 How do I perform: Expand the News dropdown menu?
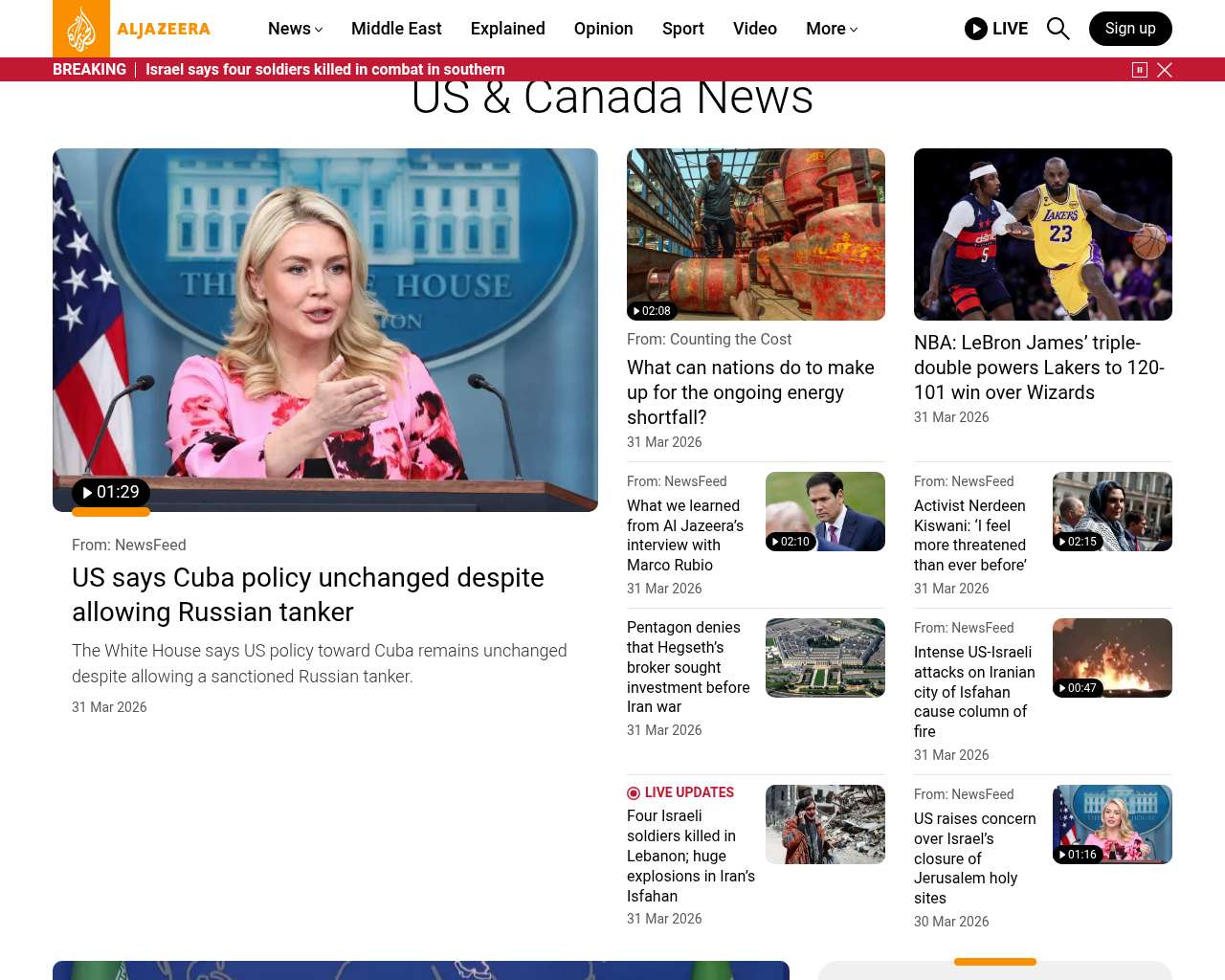(x=295, y=29)
